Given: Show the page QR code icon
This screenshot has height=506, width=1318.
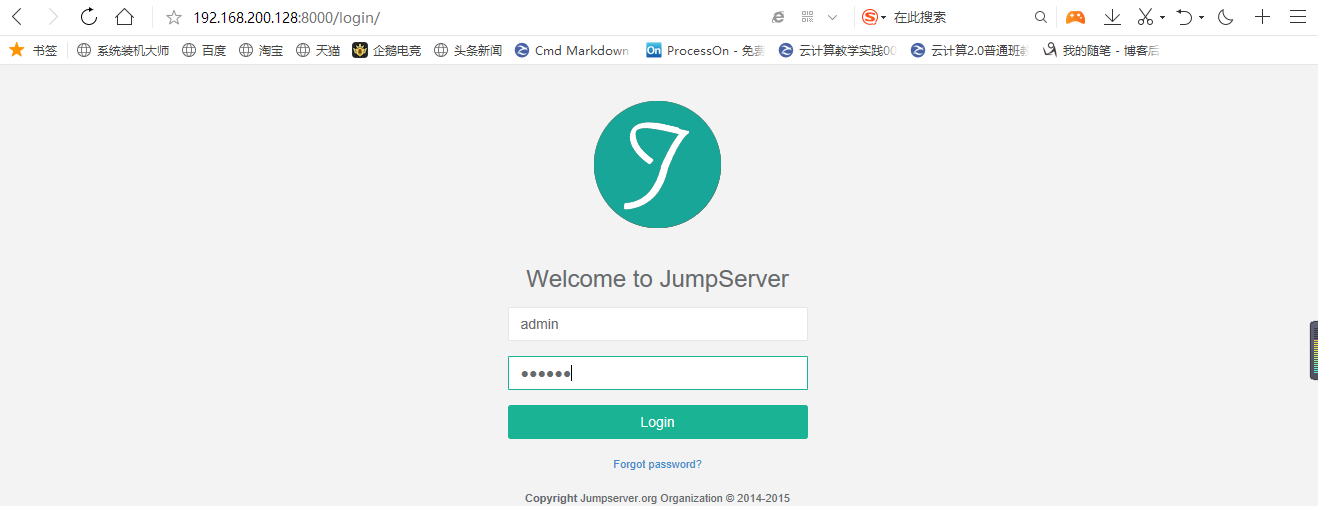Looking at the screenshot, I should click(807, 17).
